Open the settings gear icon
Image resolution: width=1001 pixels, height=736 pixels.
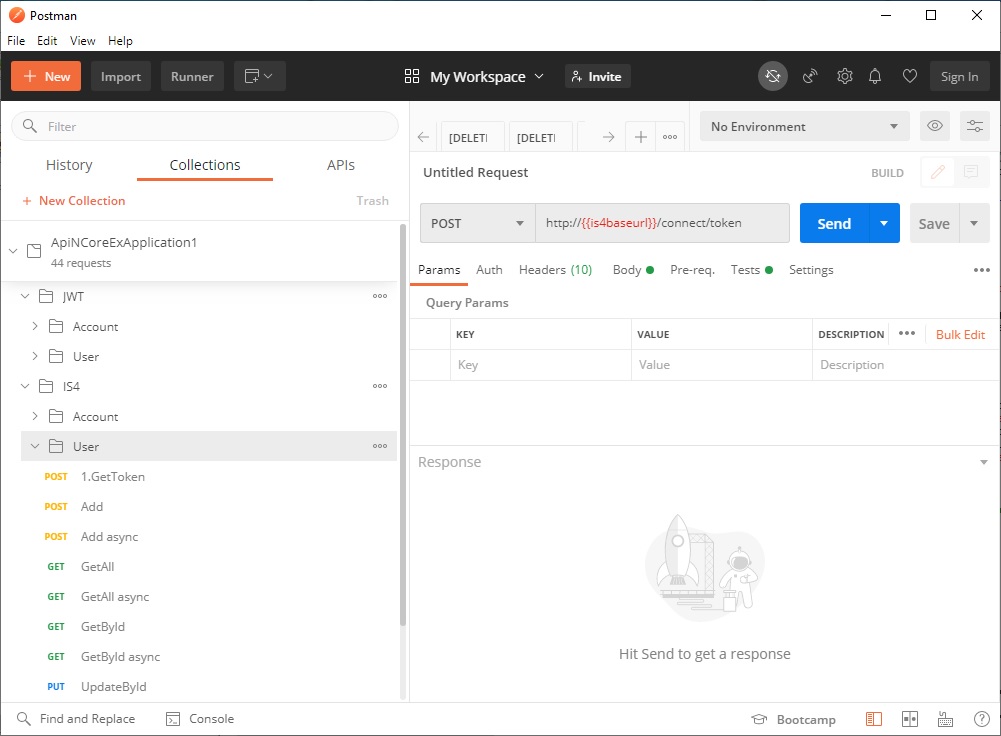click(845, 77)
